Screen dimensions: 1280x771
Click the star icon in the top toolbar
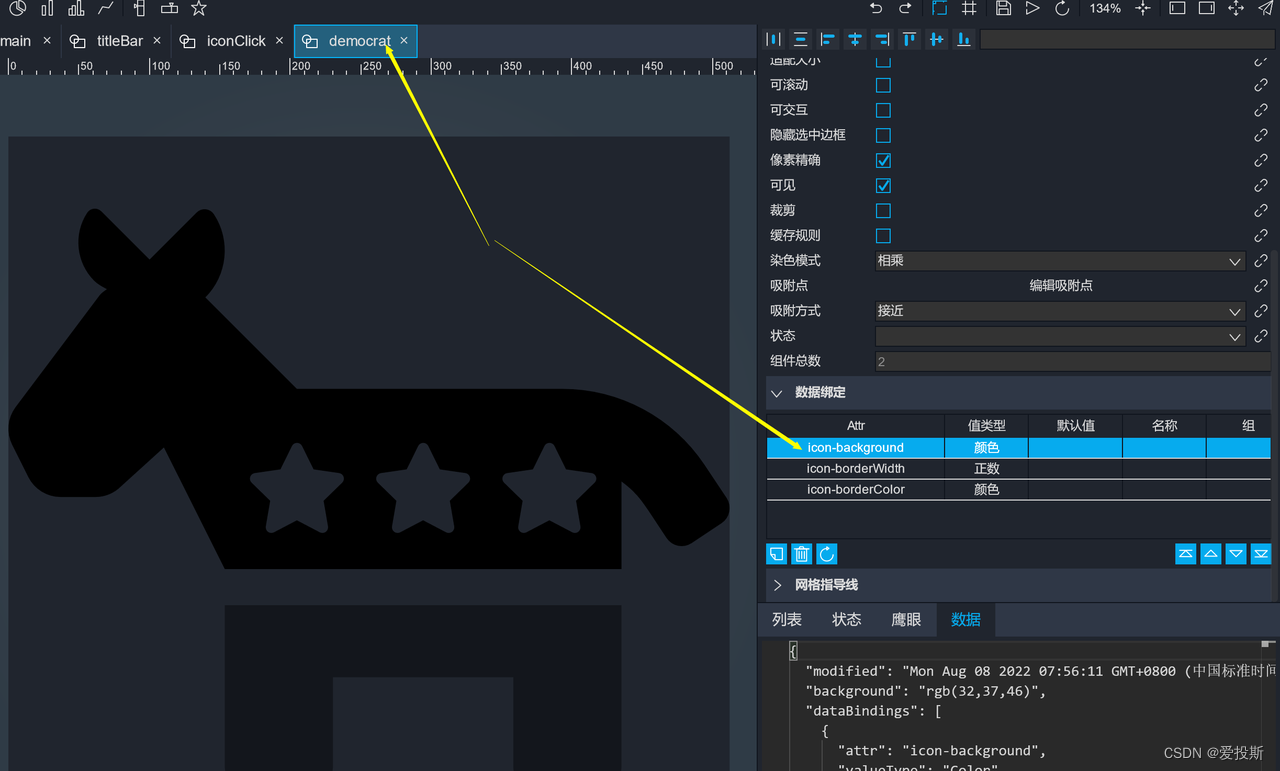199,8
